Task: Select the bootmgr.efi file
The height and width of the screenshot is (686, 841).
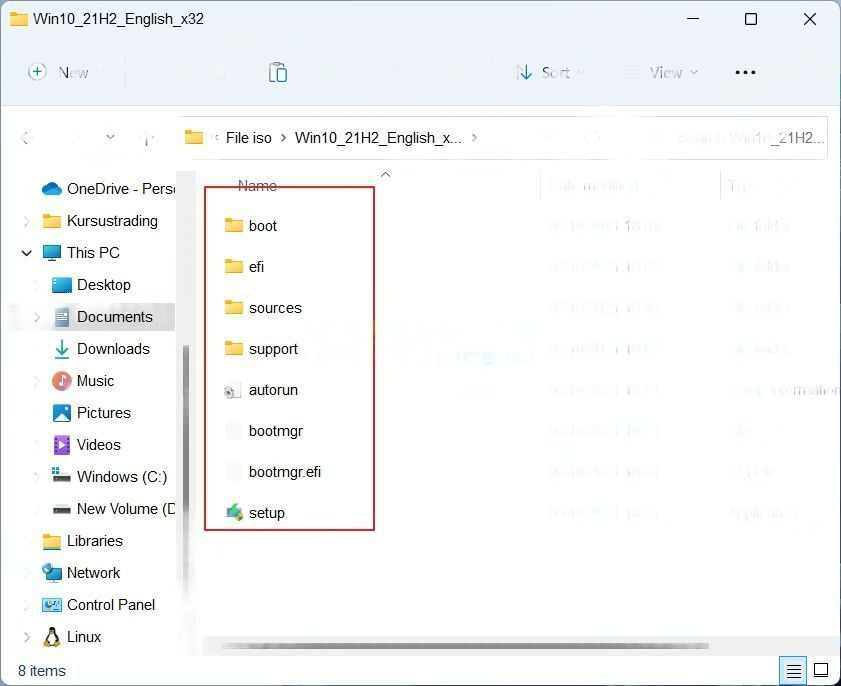Action: (x=272, y=472)
